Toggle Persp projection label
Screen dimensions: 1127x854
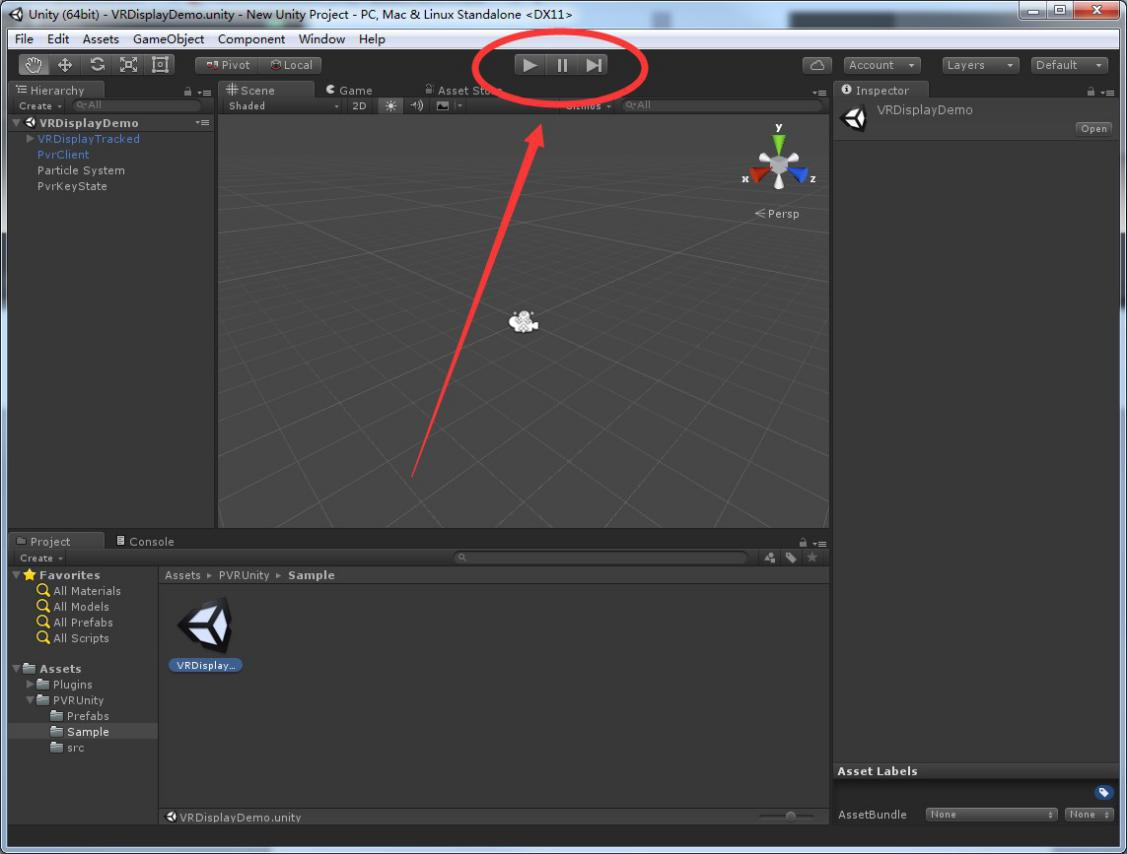click(x=777, y=214)
